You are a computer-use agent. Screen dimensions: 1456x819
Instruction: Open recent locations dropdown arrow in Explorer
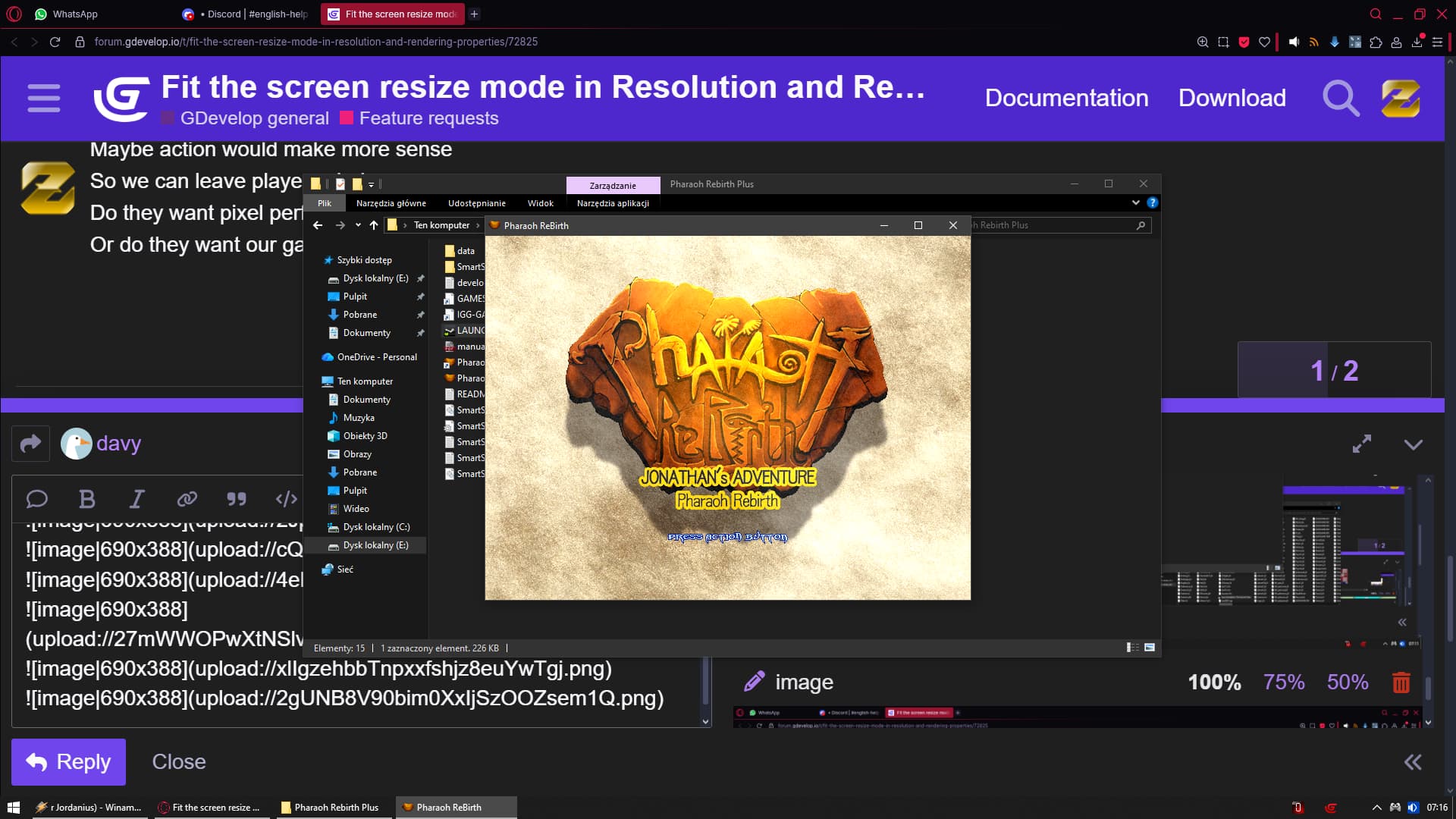coord(358,225)
